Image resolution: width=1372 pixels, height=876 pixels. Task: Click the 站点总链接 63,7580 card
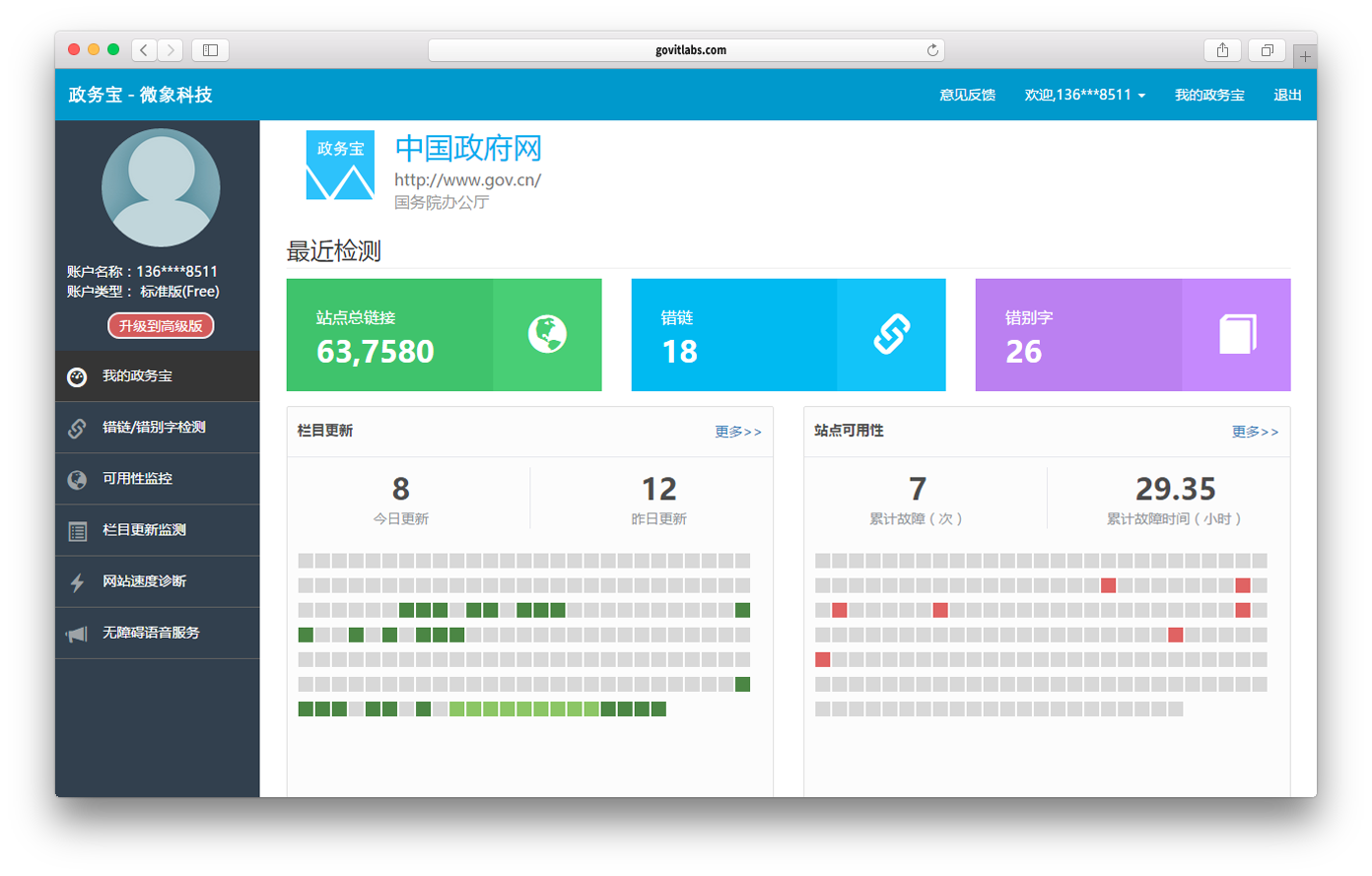coord(444,335)
